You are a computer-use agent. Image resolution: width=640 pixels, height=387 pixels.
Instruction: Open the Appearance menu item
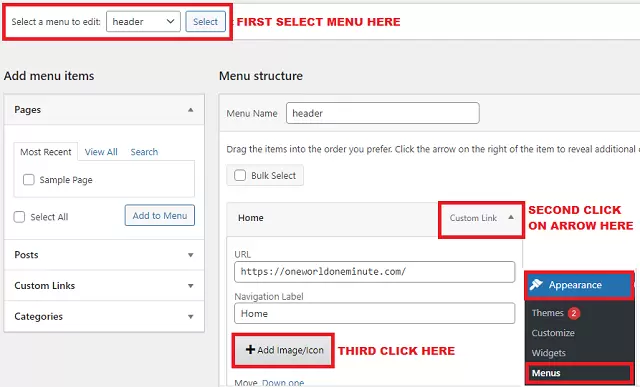click(x=579, y=285)
